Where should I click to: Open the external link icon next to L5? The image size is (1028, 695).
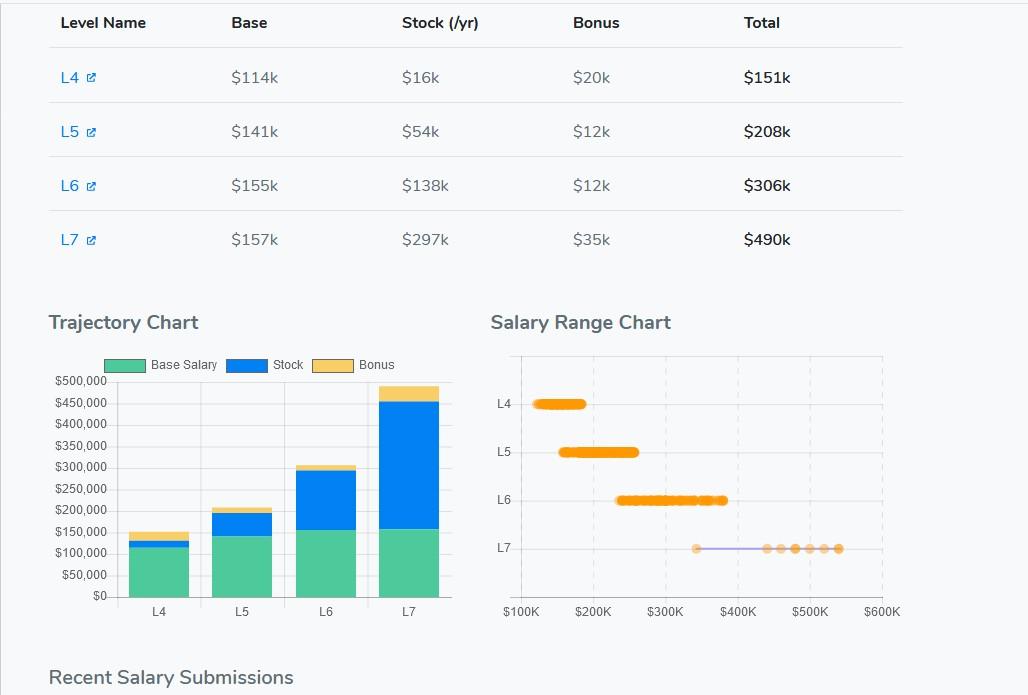click(91, 132)
